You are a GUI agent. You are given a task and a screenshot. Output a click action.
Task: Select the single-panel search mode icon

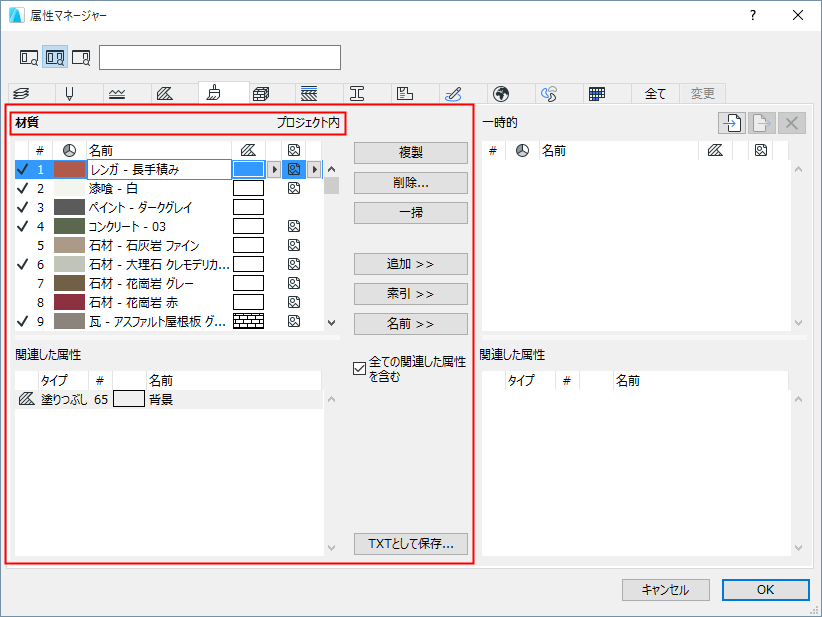[29, 57]
